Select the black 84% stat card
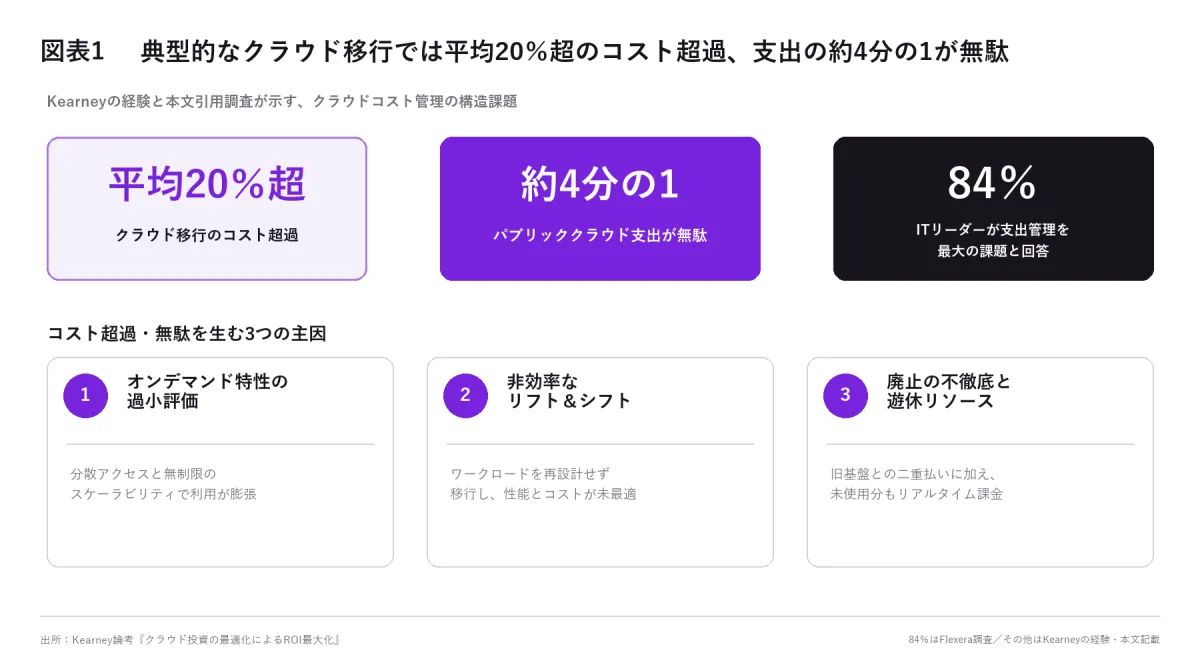Screen dimensions: 1200x667 (993, 209)
